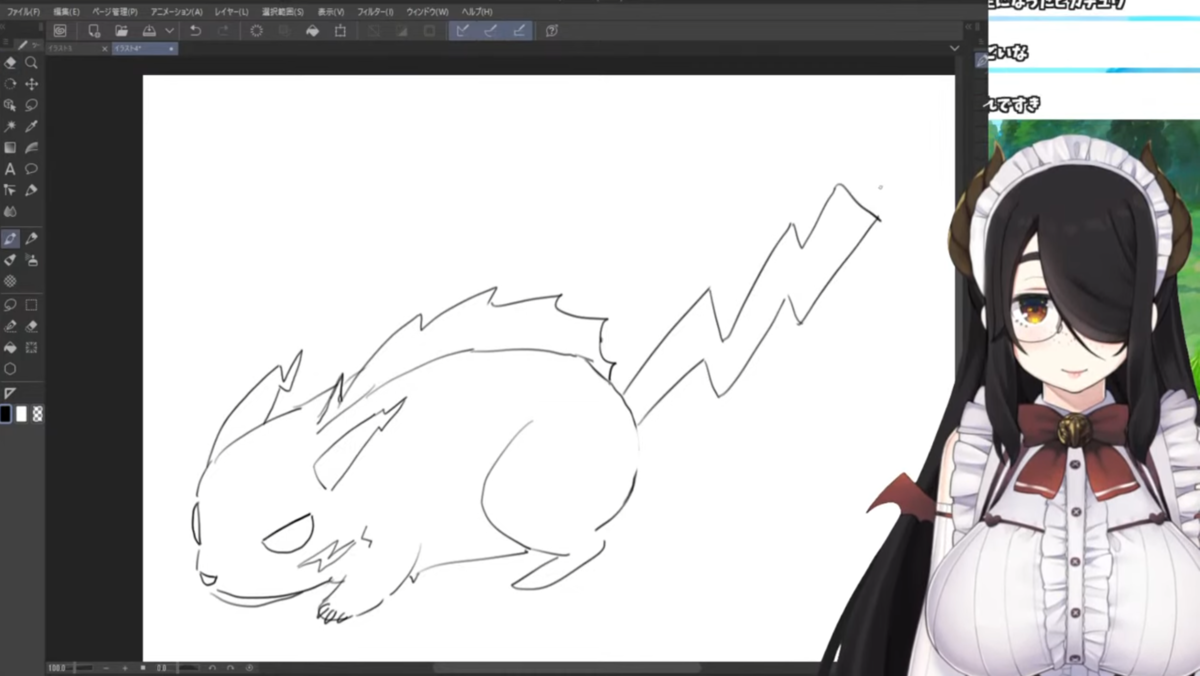Click the fit-to-screen square button
The width and height of the screenshot is (1200, 676).
point(143,668)
